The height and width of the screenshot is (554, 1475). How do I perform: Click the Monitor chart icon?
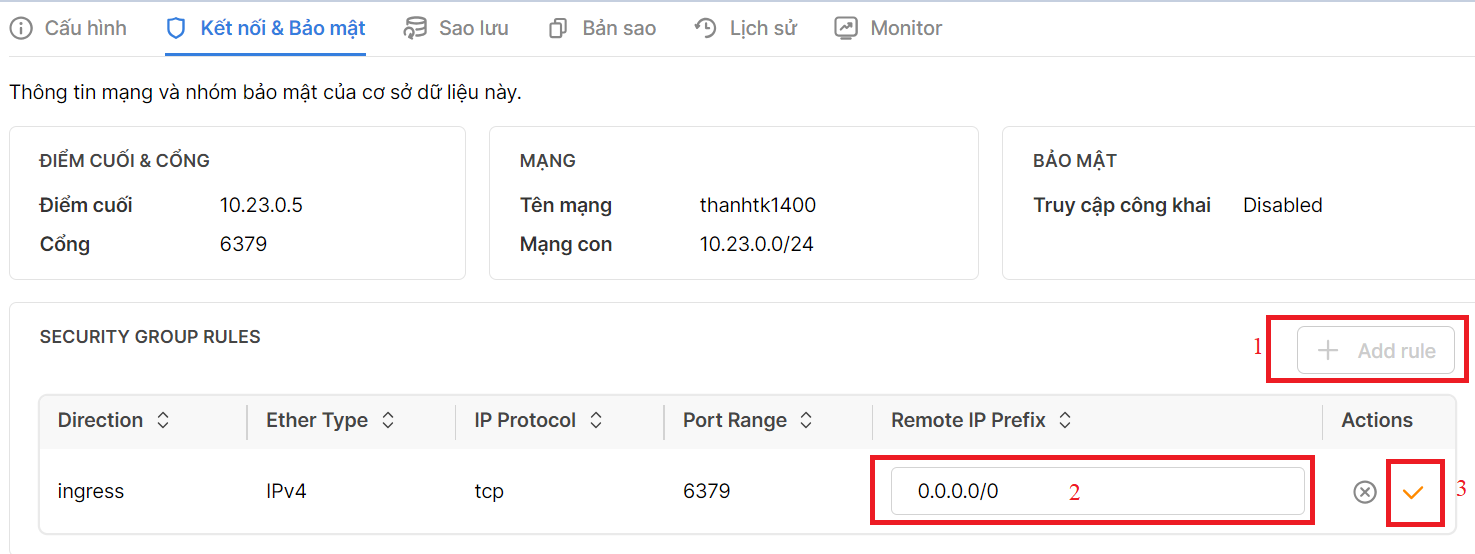(846, 28)
